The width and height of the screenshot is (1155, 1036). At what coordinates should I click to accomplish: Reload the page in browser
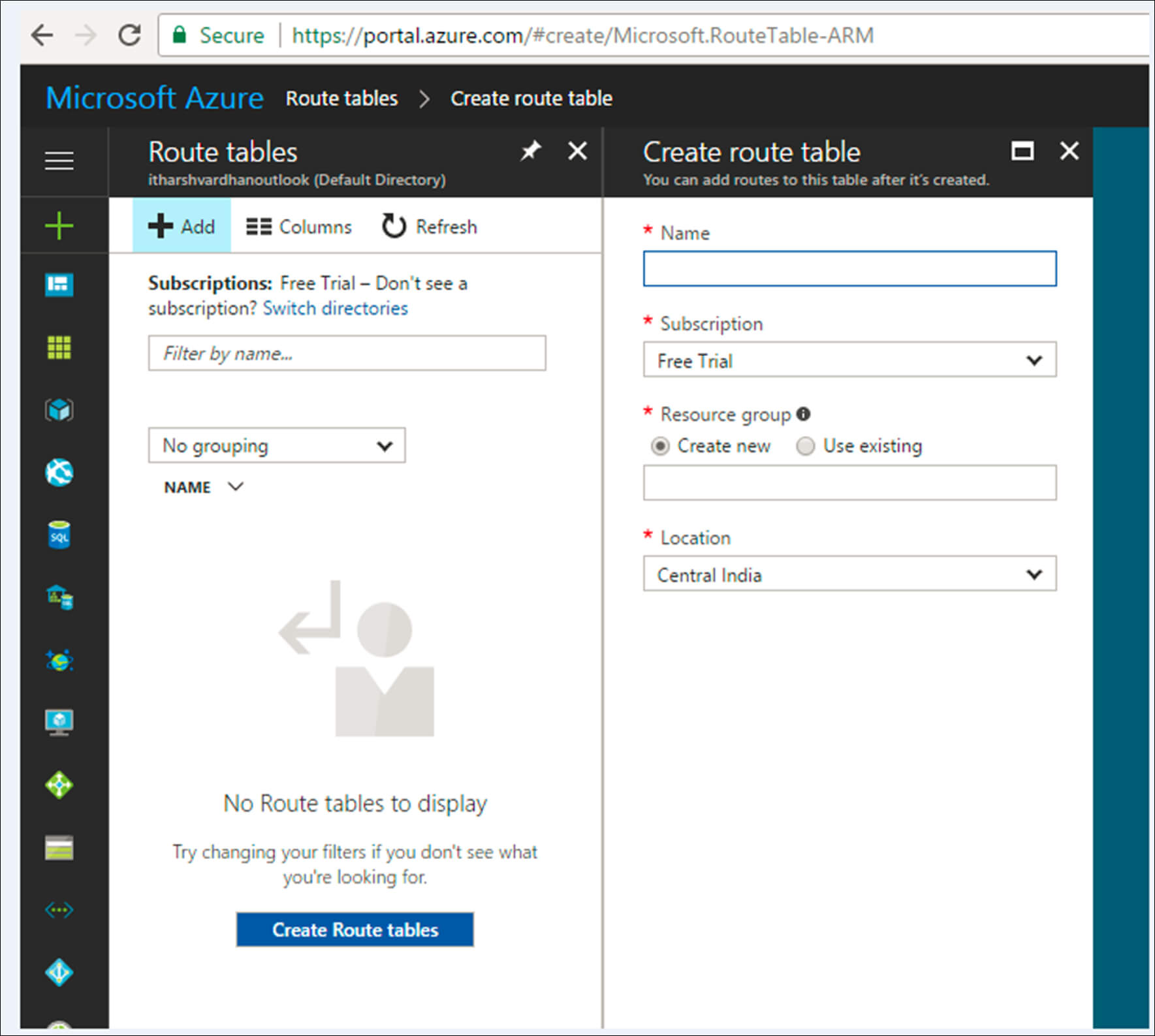click(x=130, y=35)
